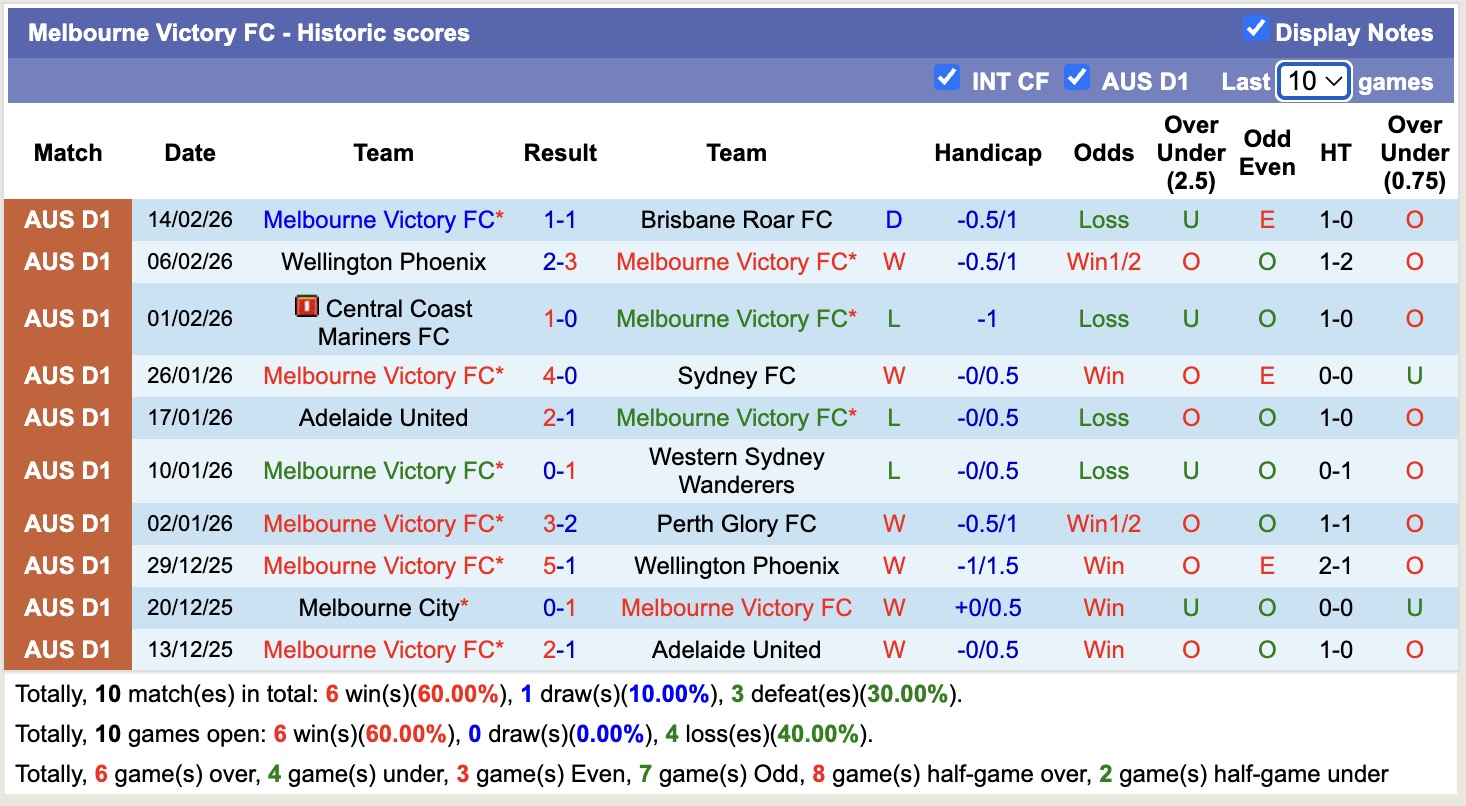The height and width of the screenshot is (806, 1466).
Task: Click the Date column header
Action: [189, 152]
